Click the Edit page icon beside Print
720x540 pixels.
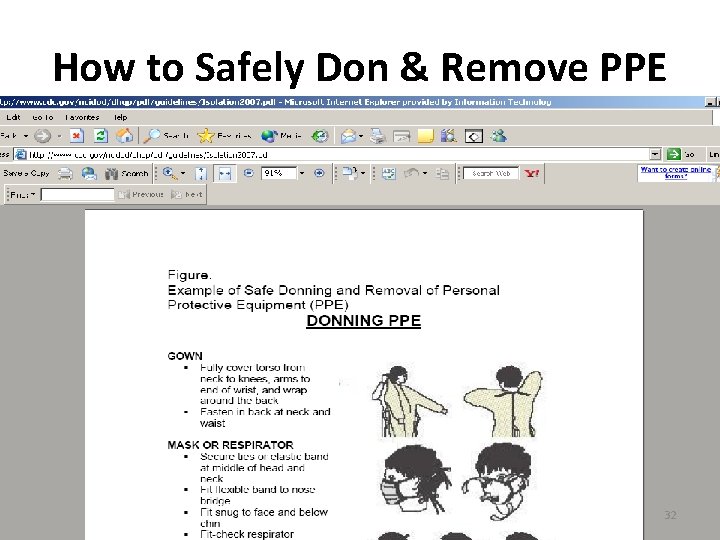[402, 136]
